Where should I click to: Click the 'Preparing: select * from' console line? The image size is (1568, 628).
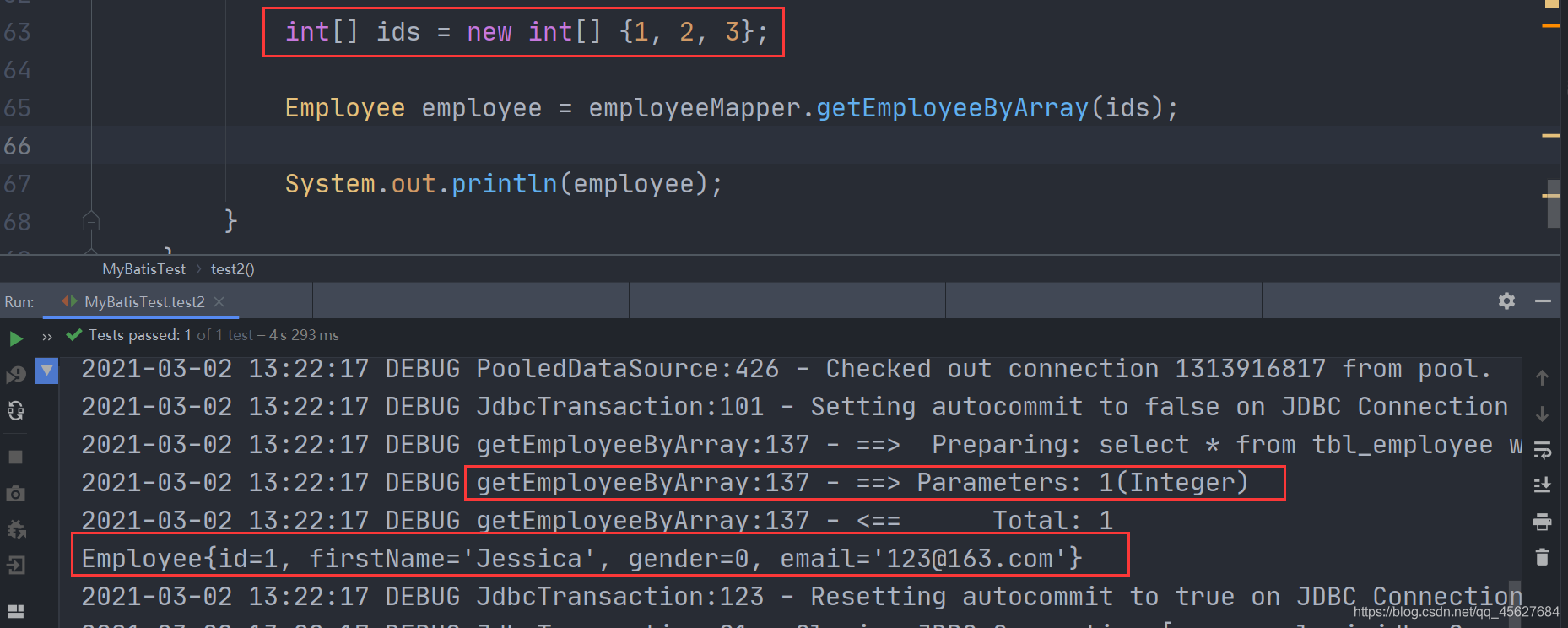(x=800, y=445)
